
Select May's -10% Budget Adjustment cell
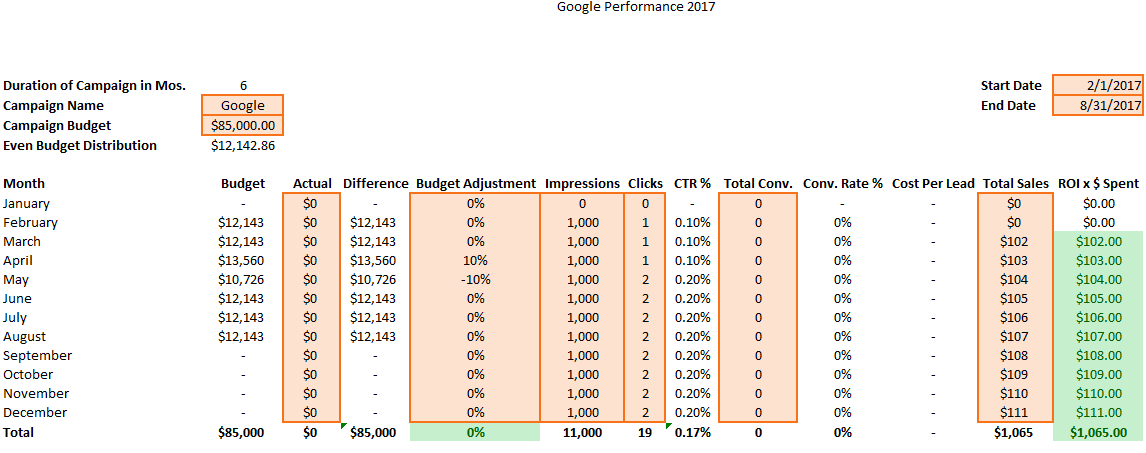pos(475,279)
